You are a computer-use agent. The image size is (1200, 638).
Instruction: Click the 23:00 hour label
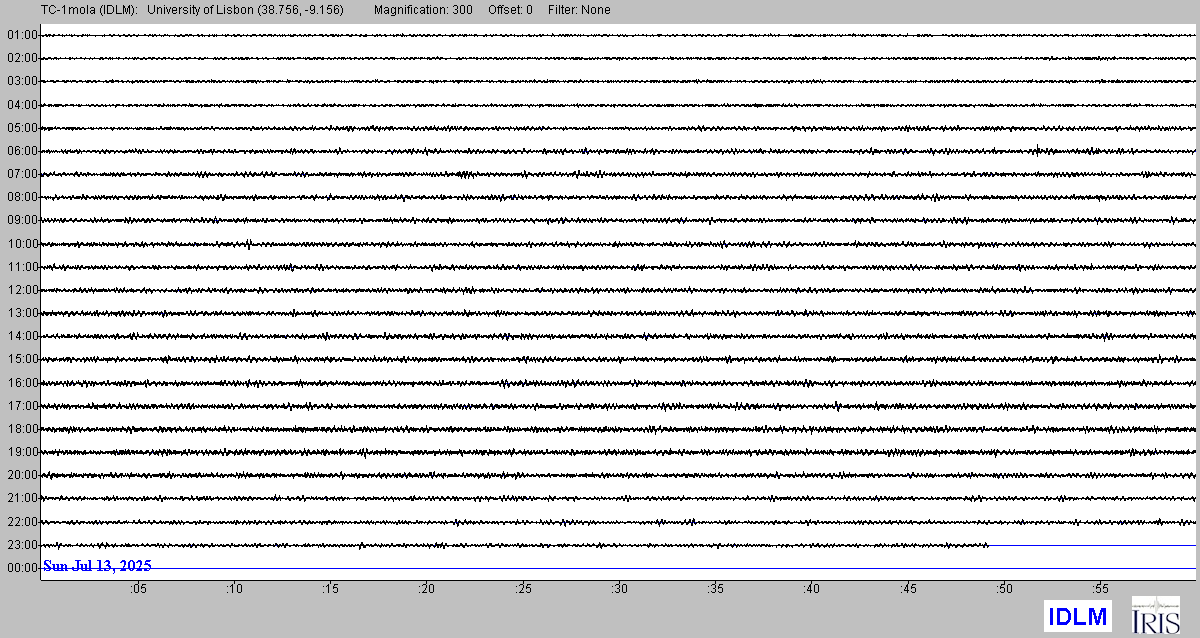[x=22, y=545]
